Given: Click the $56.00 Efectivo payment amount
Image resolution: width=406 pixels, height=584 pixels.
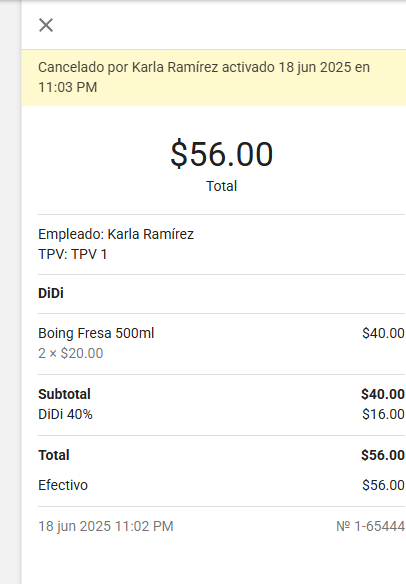Looking at the screenshot, I should [x=383, y=485].
